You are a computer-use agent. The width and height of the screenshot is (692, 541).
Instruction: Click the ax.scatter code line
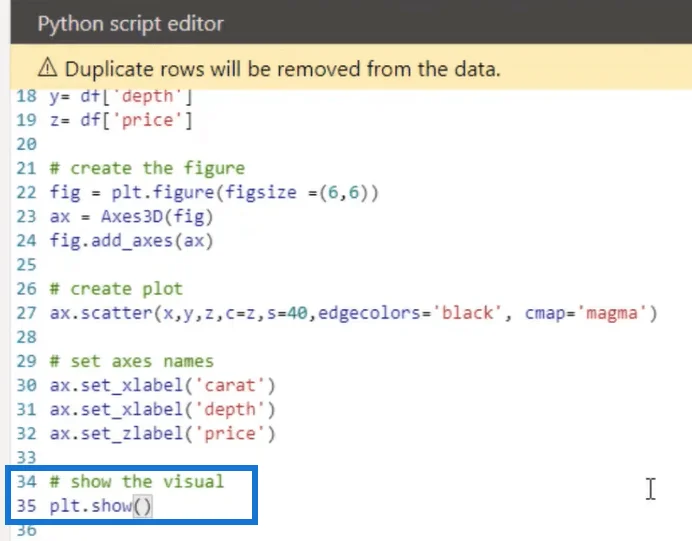coord(354,313)
